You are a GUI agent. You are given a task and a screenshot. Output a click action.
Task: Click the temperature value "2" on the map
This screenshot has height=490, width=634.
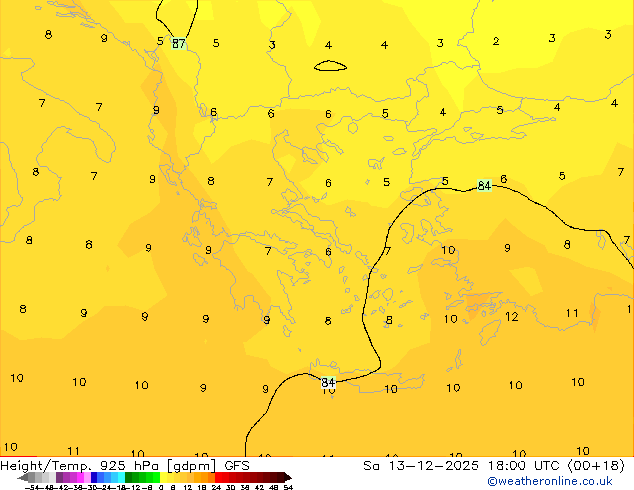pyautogui.click(x=496, y=41)
